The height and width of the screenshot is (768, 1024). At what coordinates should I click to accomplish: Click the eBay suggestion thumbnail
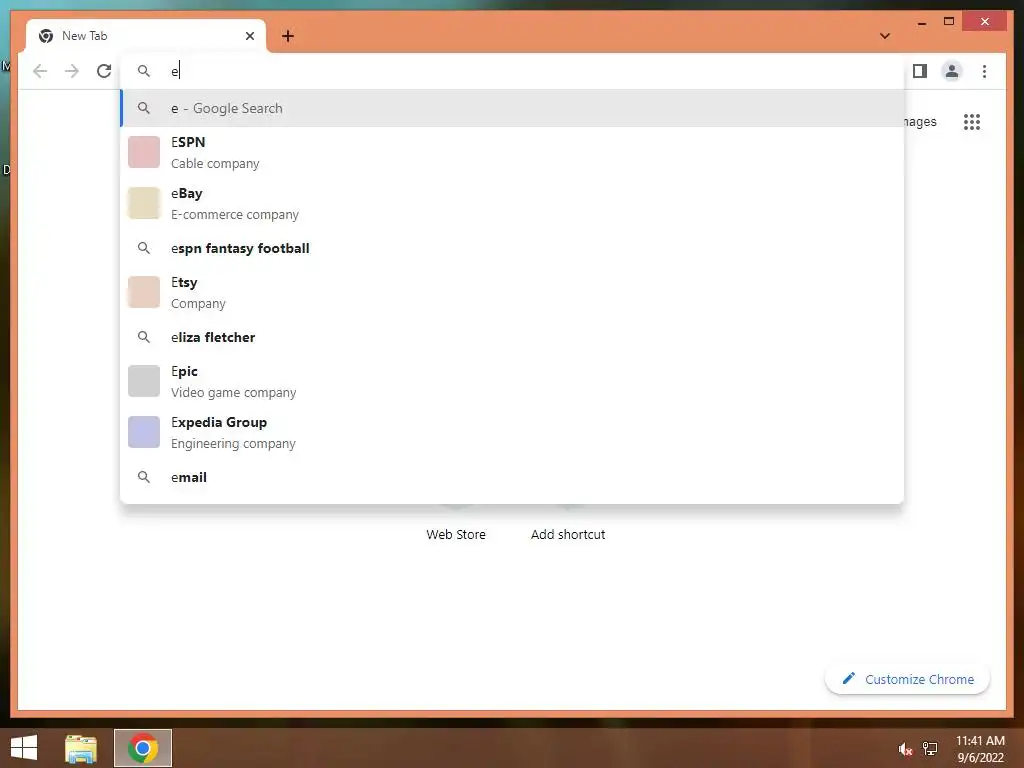144,203
